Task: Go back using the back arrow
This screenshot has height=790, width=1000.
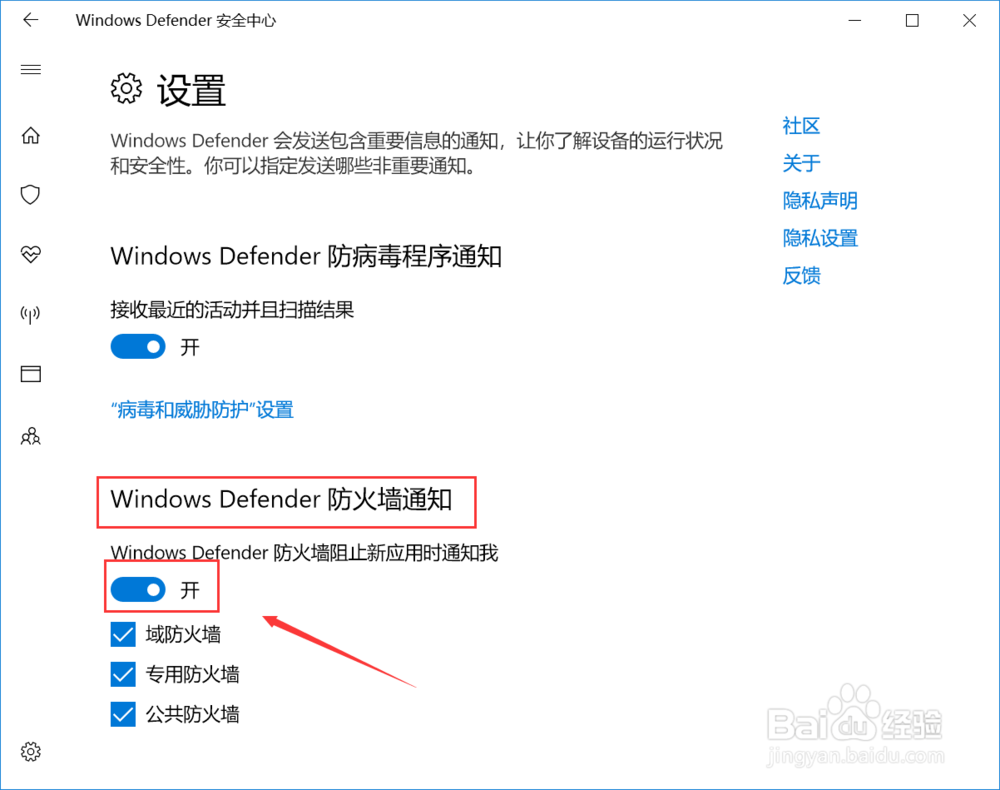Action: point(31,20)
